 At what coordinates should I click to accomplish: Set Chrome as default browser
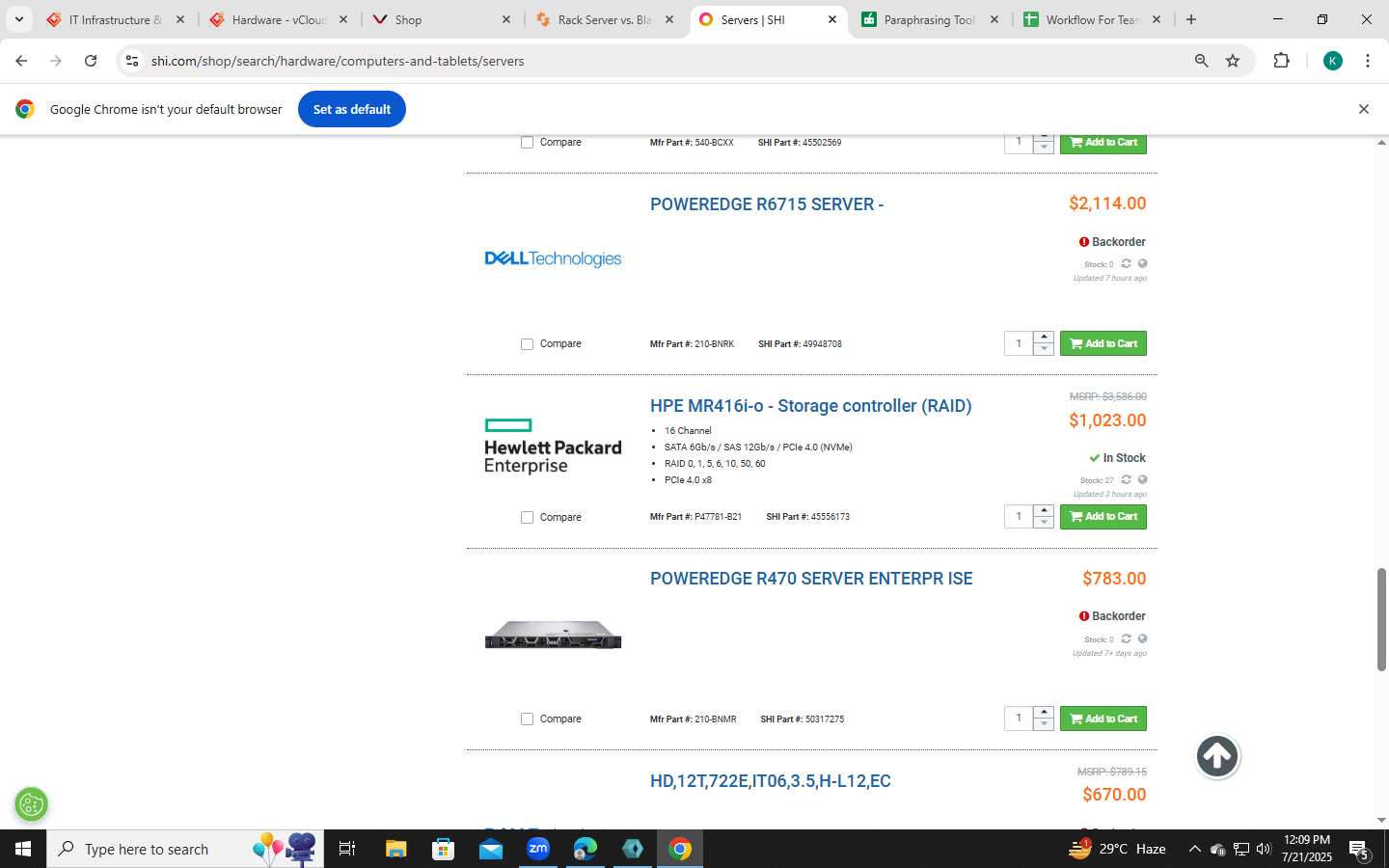click(352, 109)
